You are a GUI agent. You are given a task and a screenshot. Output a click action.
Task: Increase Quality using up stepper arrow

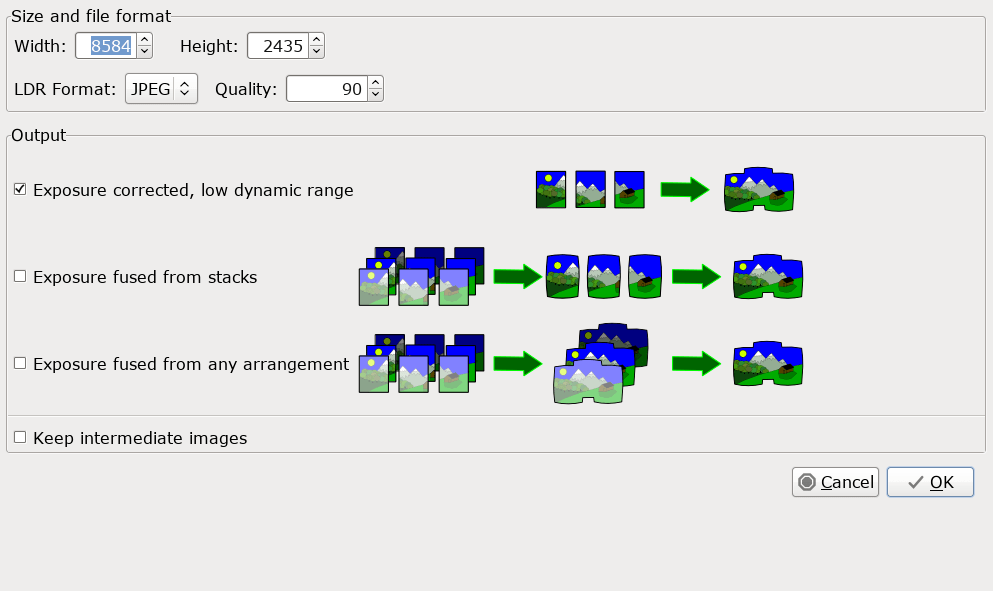376,83
